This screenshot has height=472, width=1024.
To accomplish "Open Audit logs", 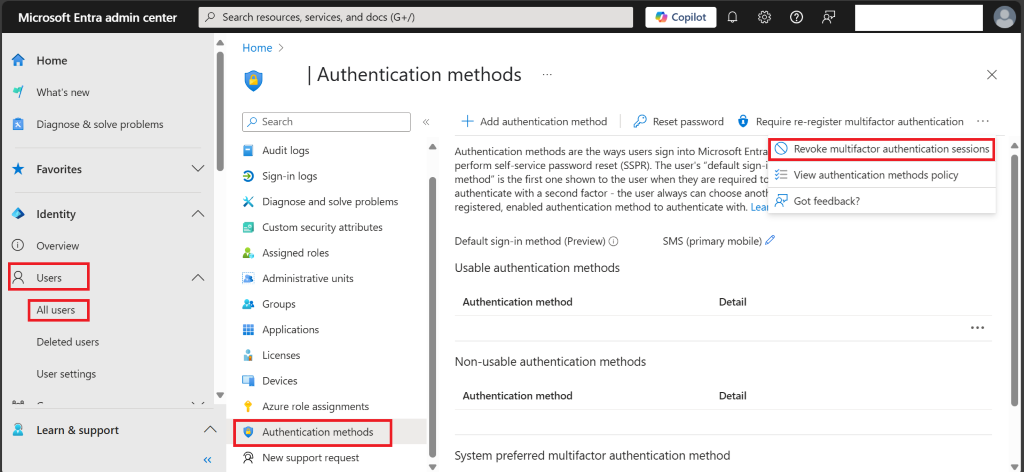I will (285, 150).
